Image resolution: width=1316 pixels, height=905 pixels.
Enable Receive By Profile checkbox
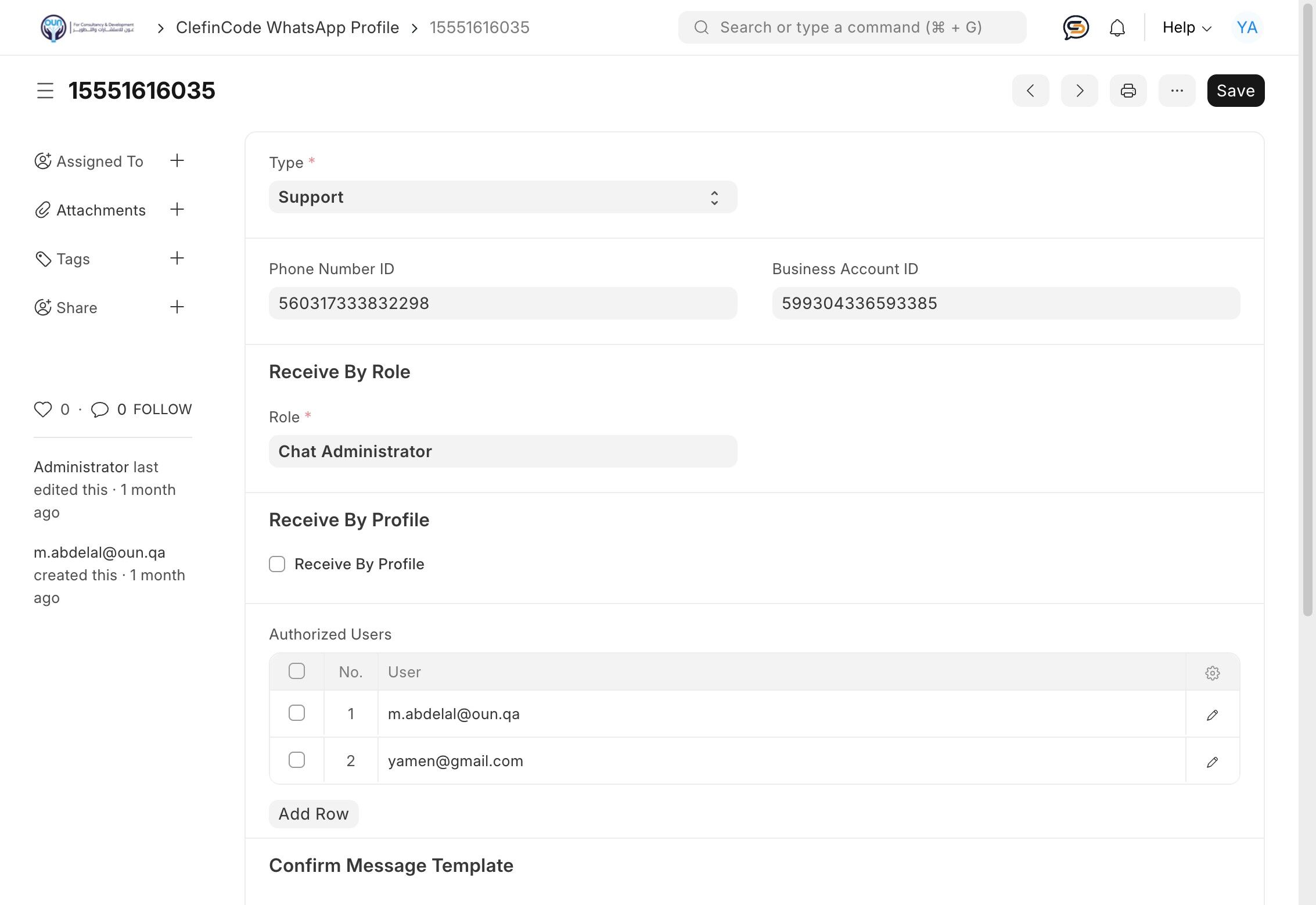(x=277, y=564)
